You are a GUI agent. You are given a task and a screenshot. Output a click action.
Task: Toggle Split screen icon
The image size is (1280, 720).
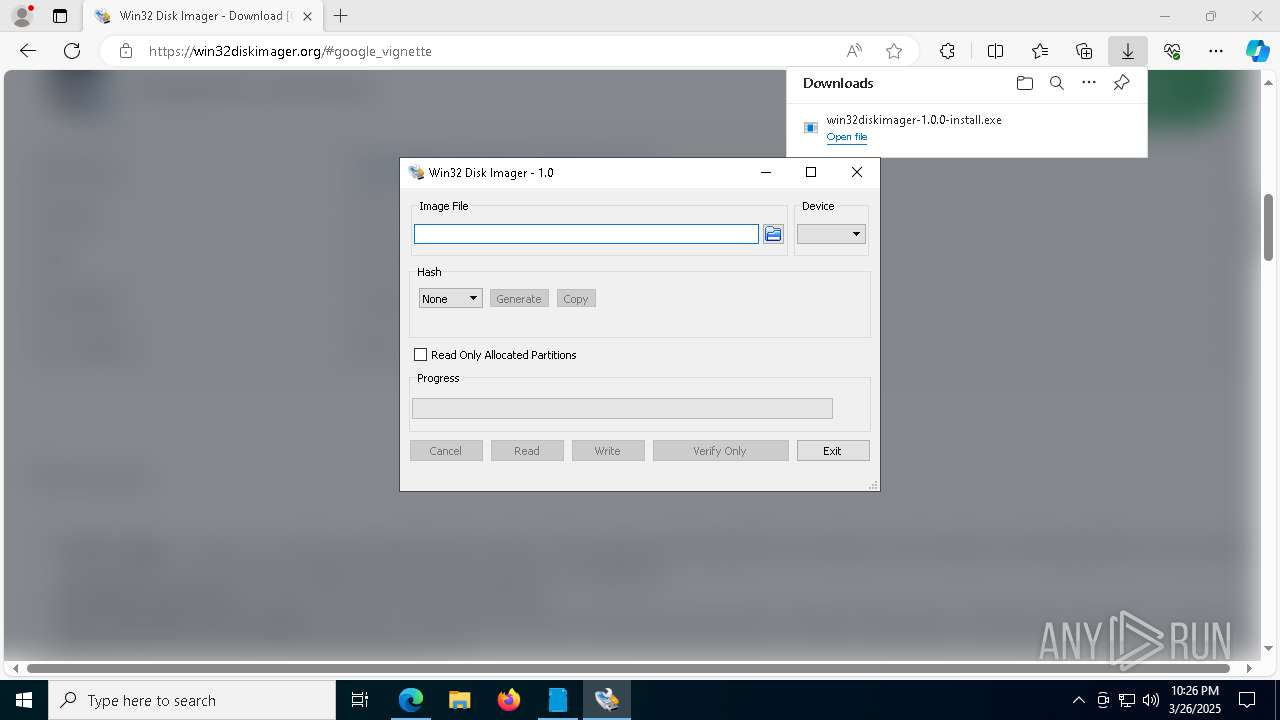(x=996, y=51)
